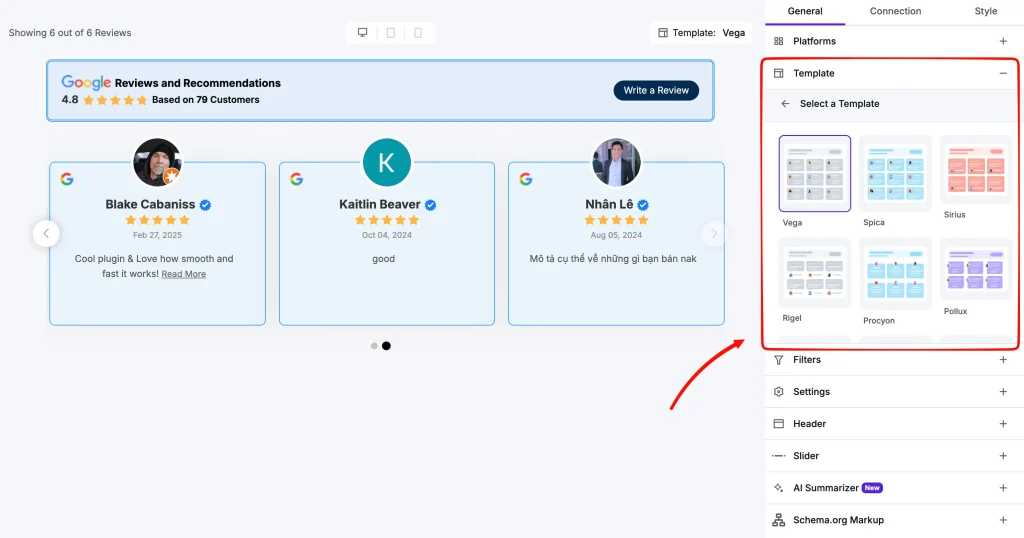Click Google logo on Kaitlin Beaver card
This screenshot has height=538, width=1024.
pos(296,179)
